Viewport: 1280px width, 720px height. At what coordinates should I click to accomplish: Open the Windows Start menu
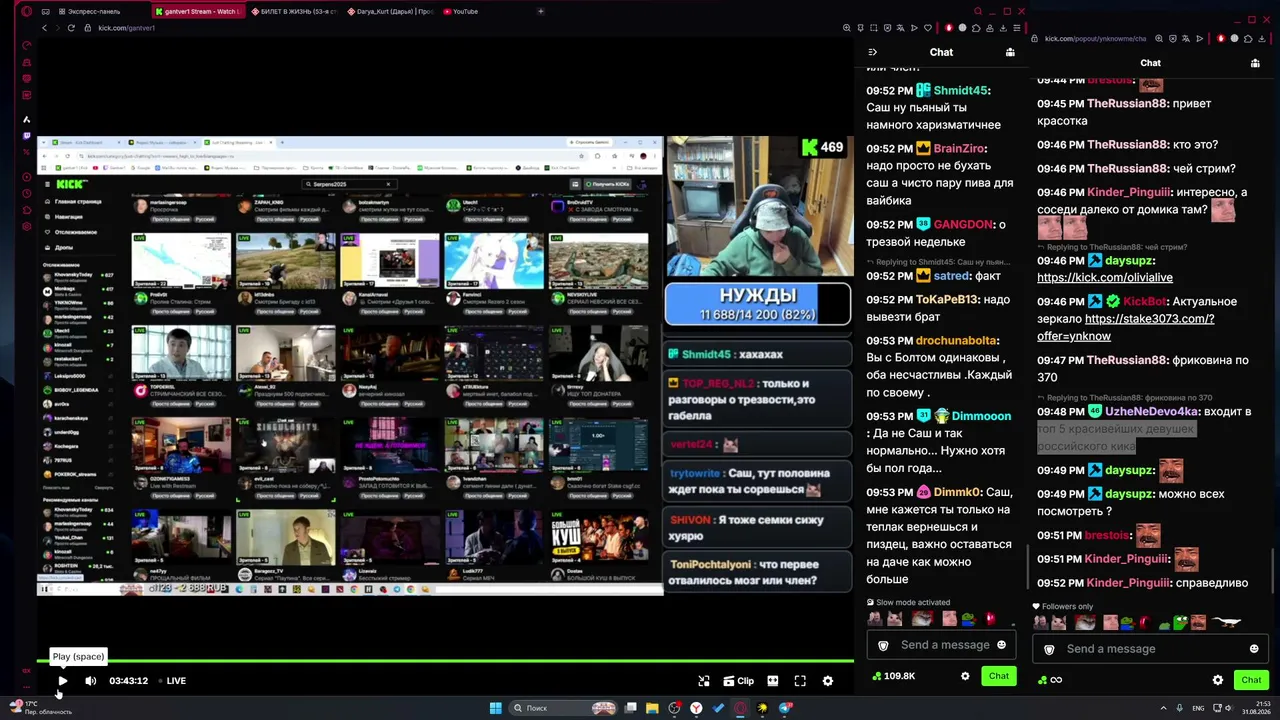pos(495,708)
